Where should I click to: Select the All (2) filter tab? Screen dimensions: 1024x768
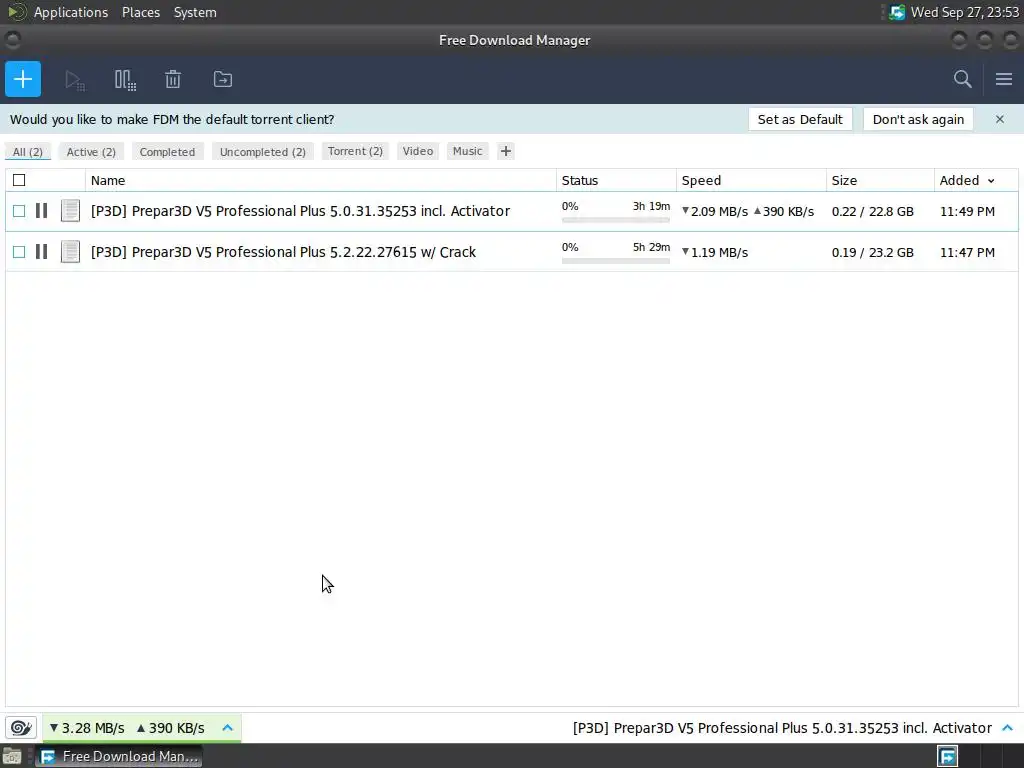point(27,152)
